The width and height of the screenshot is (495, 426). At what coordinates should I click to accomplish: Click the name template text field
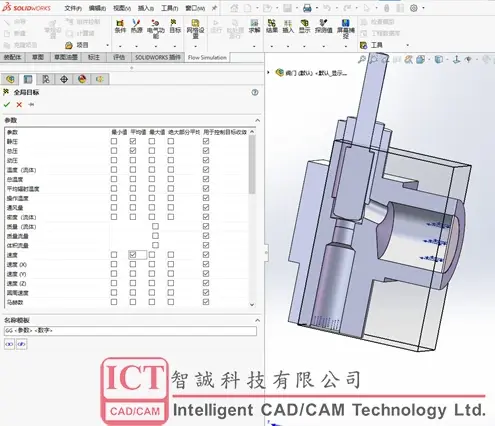[x=130, y=331]
